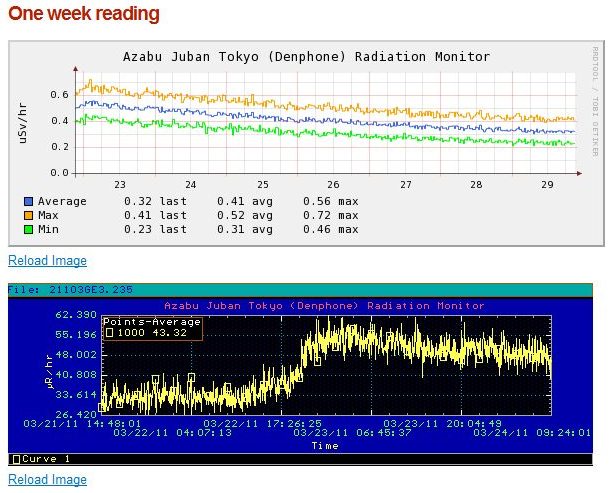Click the green Min legend swatch
This screenshot has height=493, width=614.
tap(28, 230)
